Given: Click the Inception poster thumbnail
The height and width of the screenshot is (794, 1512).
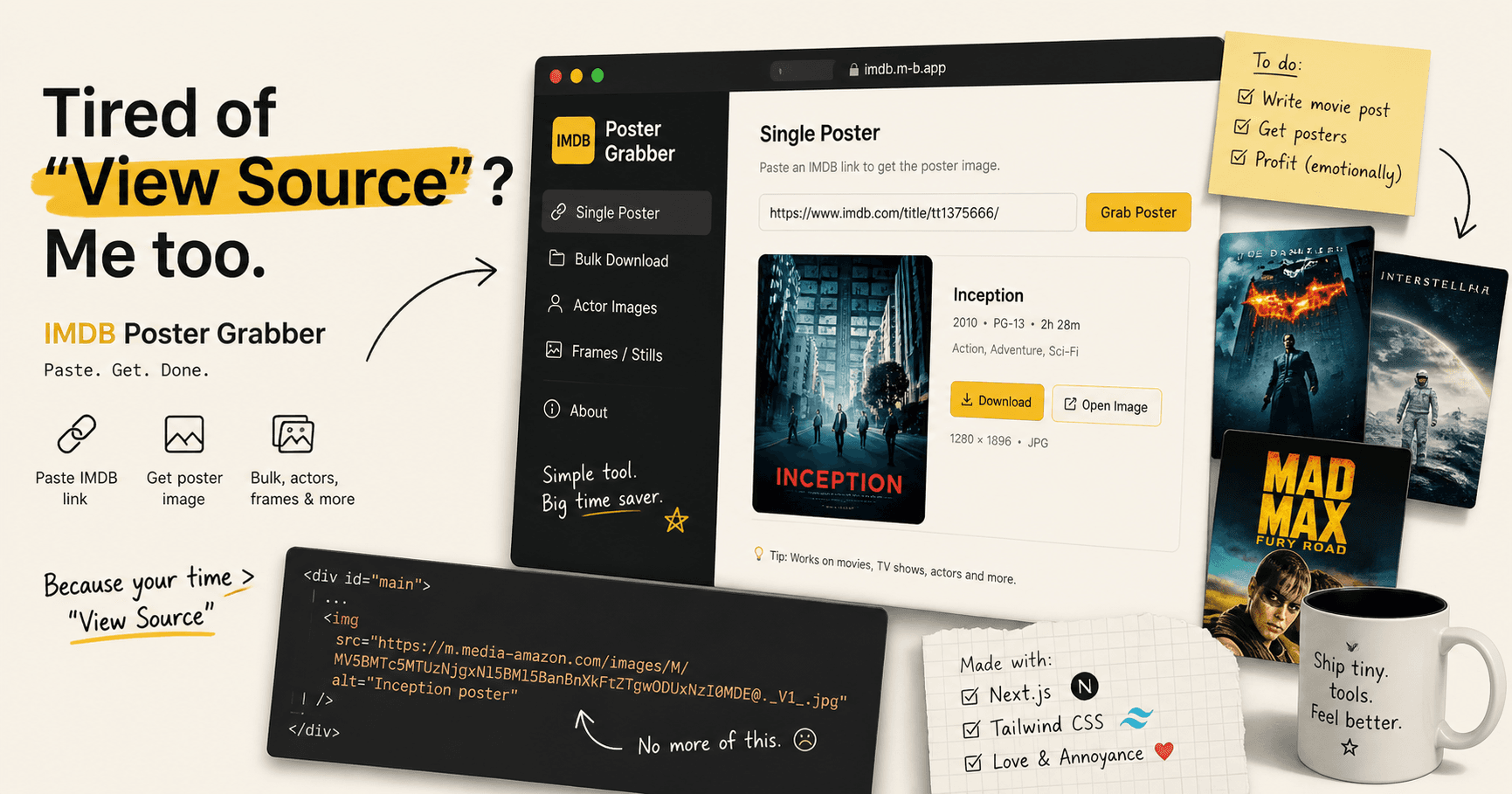Looking at the screenshot, I should [x=842, y=389].
